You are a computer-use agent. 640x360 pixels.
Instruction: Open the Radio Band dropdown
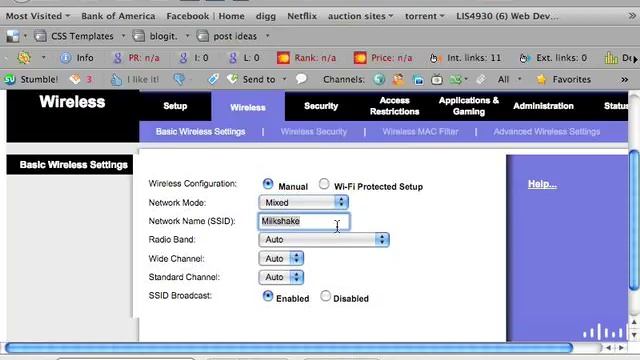(324, 240)
